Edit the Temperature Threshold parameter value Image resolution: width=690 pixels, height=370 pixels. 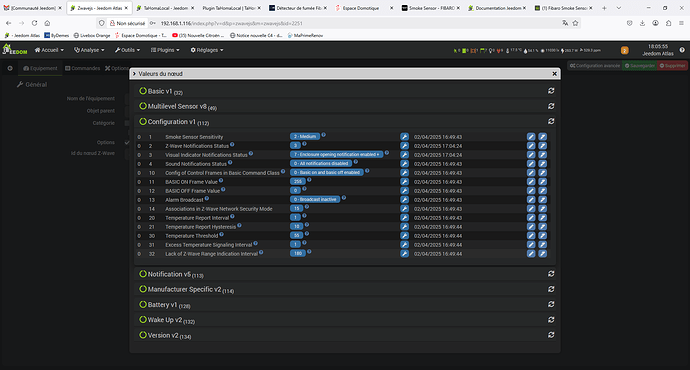pos(531,236)
